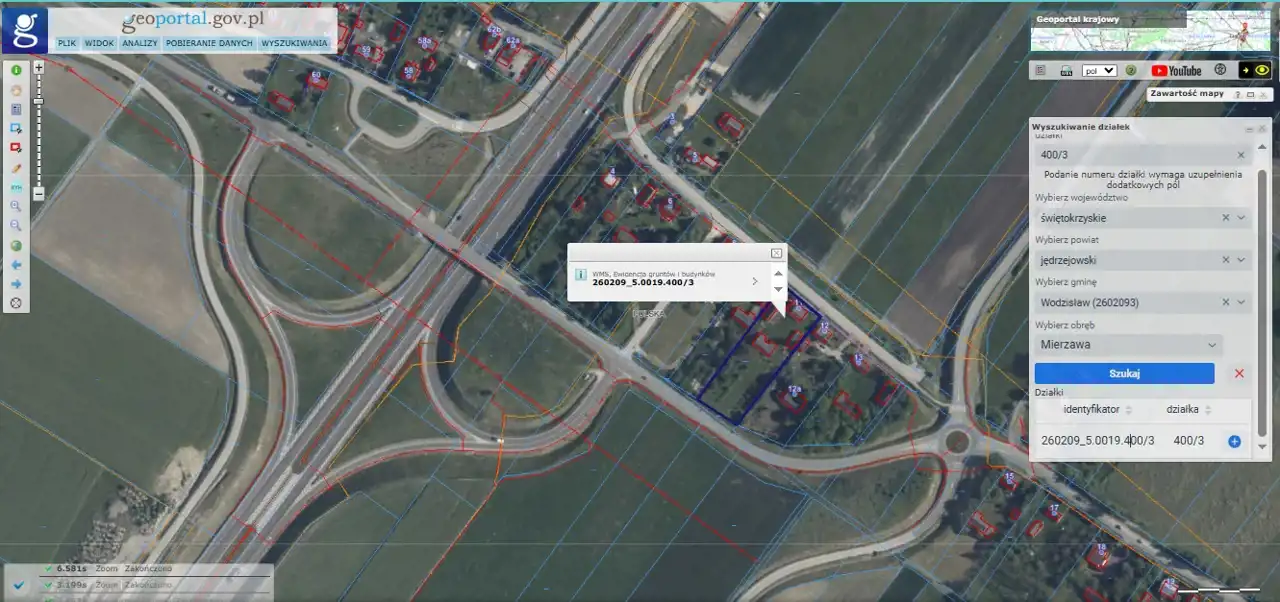
Task: Expand the świętokrzyskie województwo dropdown
Action: click(1241, 218)
